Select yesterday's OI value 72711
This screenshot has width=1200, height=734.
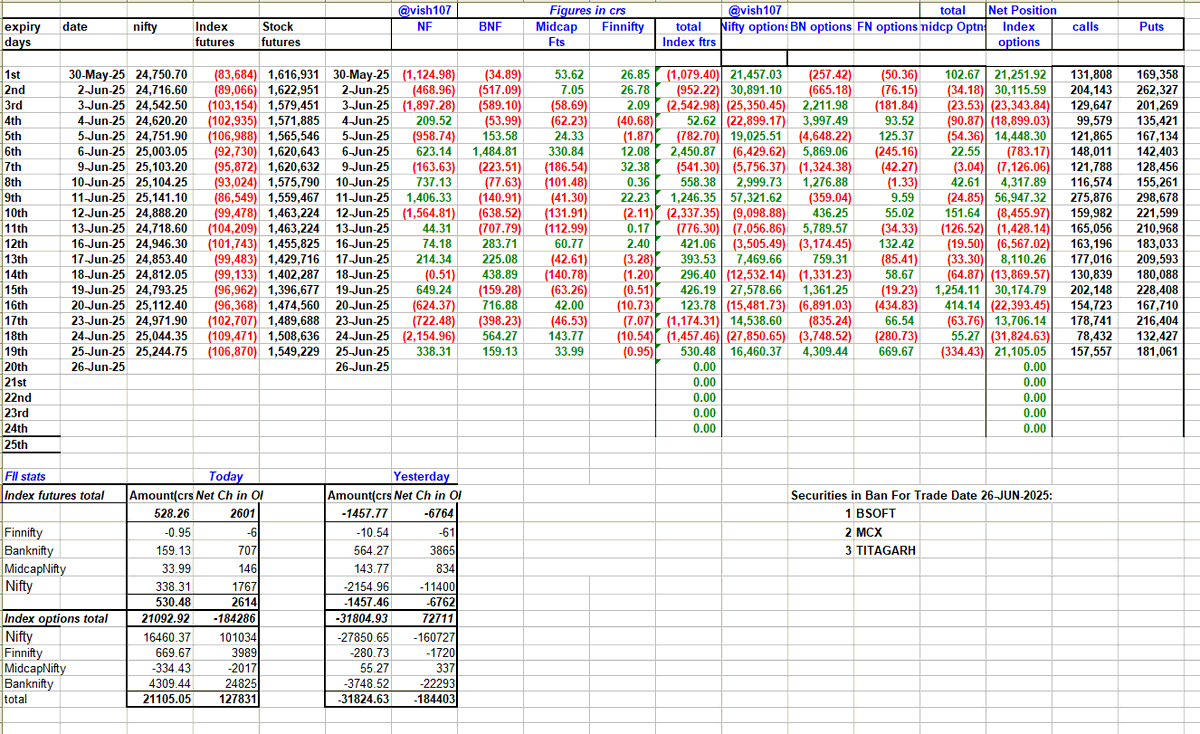click(437, 619)
